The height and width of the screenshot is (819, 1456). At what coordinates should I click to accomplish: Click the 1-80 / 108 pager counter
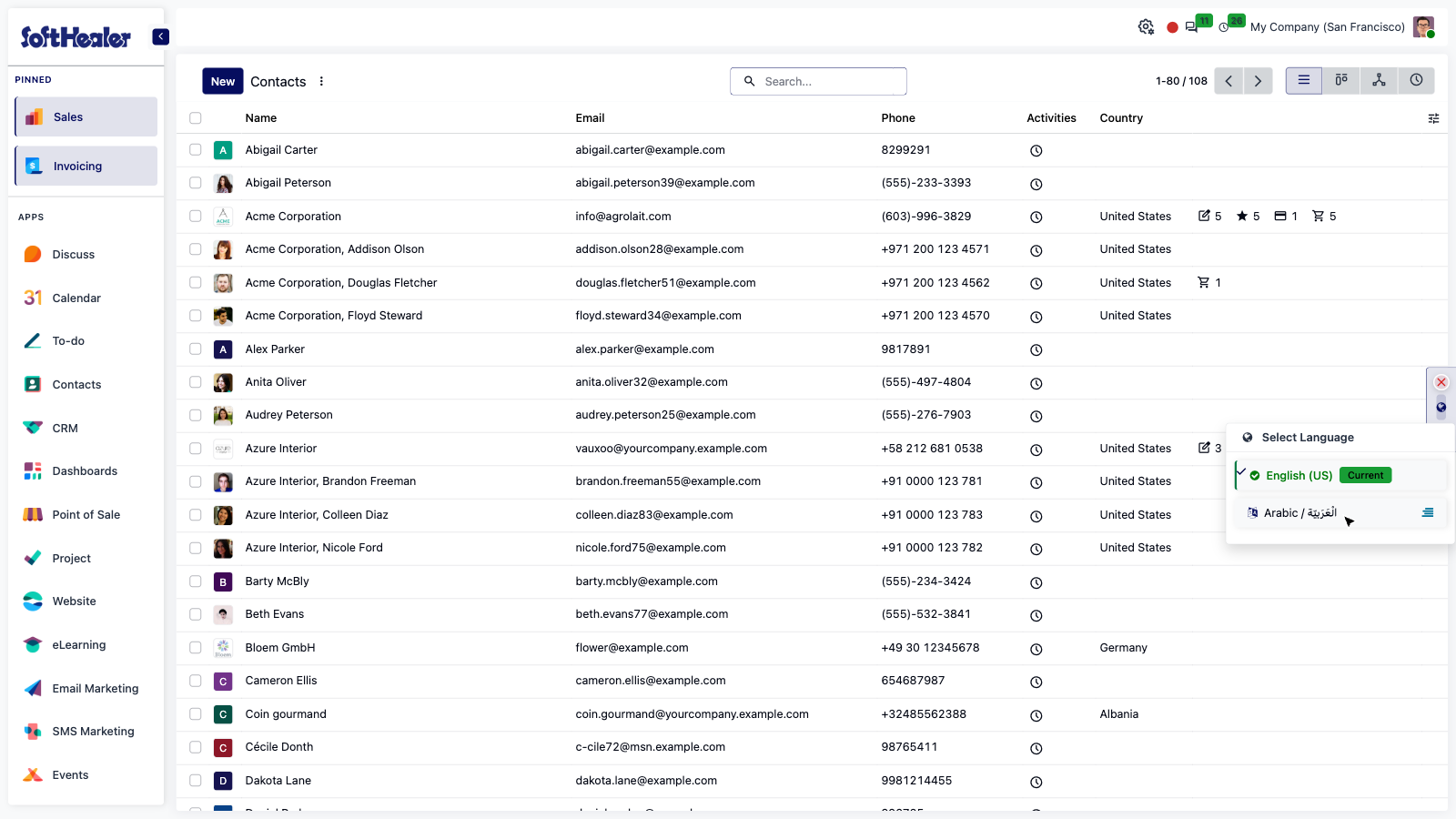1181,81
